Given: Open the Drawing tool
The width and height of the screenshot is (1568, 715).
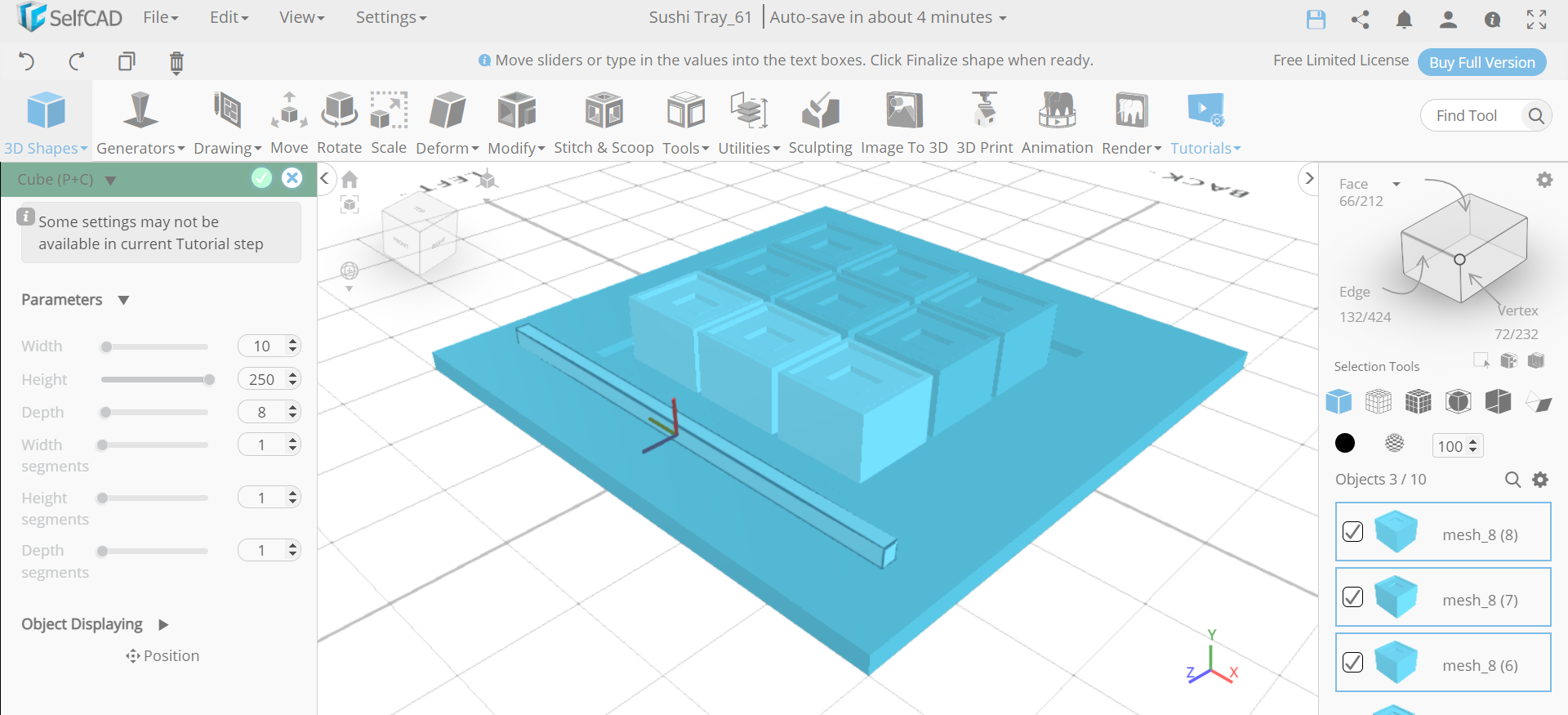Looking at the screenshot, I should (x=227, y=123).
